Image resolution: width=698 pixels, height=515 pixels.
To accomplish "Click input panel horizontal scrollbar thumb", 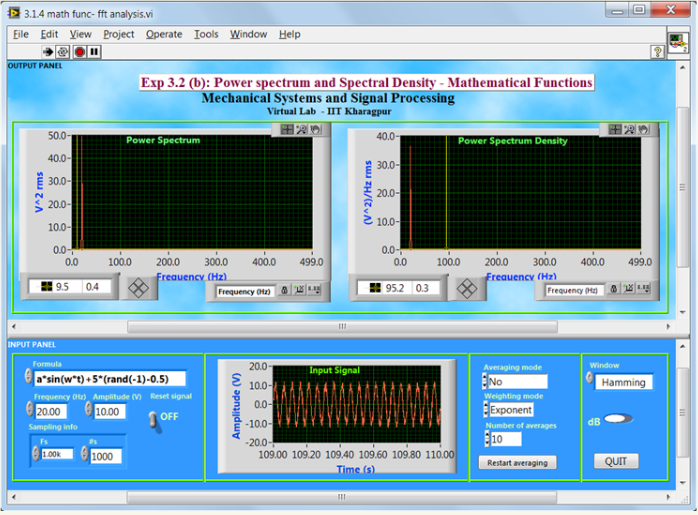I will coord(341,497).
